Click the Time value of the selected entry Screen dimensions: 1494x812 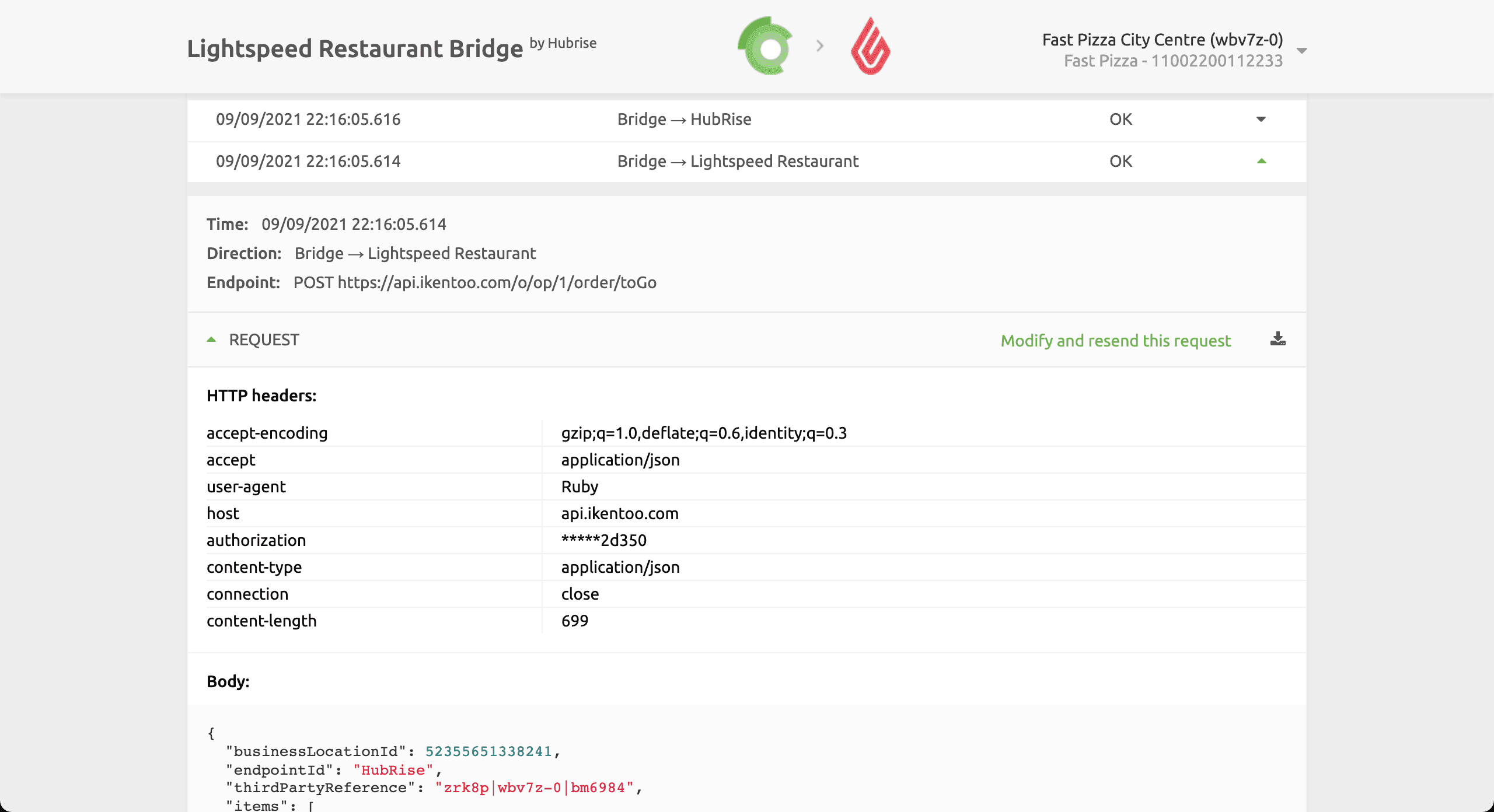354,223
